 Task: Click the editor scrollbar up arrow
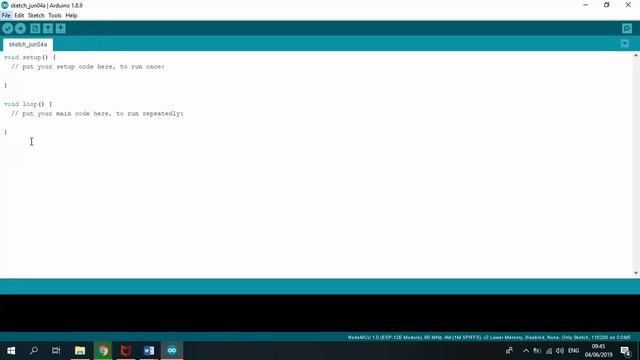pos(636,56)
